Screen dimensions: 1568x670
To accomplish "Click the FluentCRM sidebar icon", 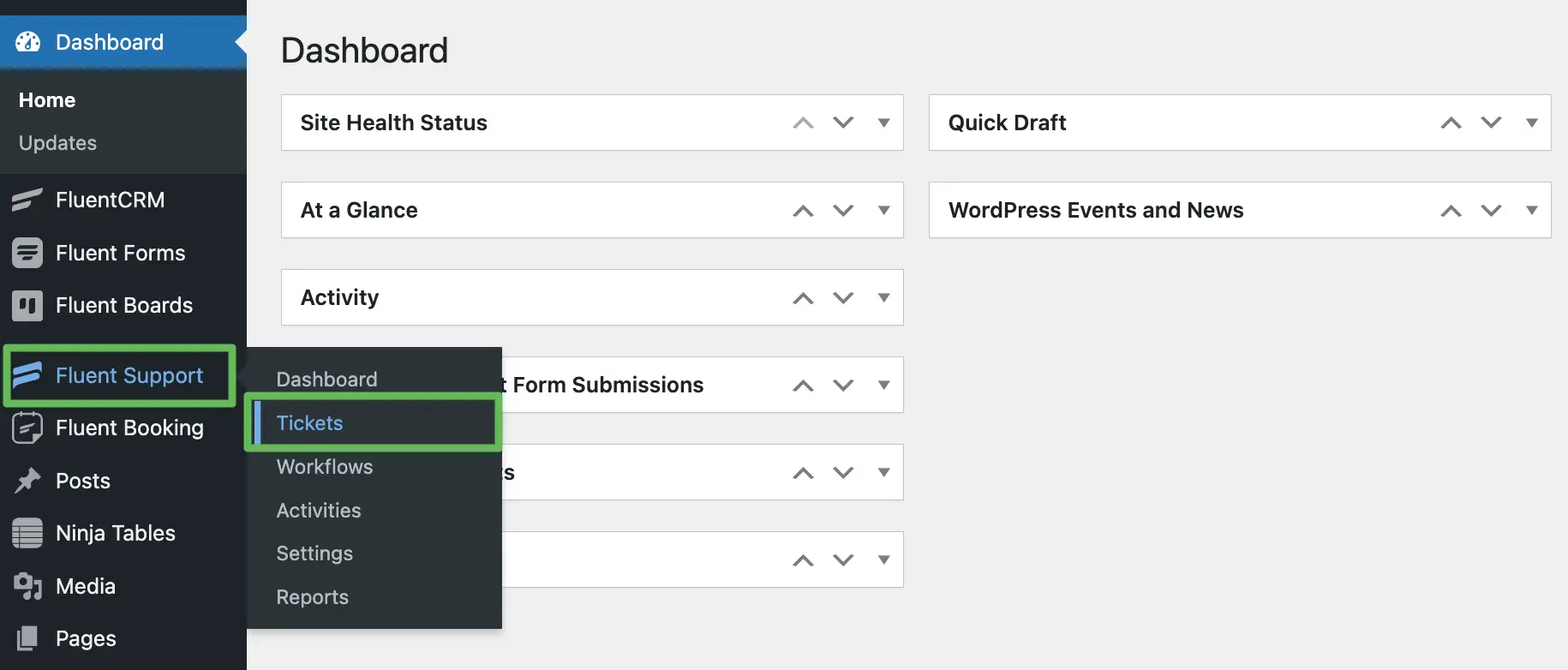I will (27, 200).
